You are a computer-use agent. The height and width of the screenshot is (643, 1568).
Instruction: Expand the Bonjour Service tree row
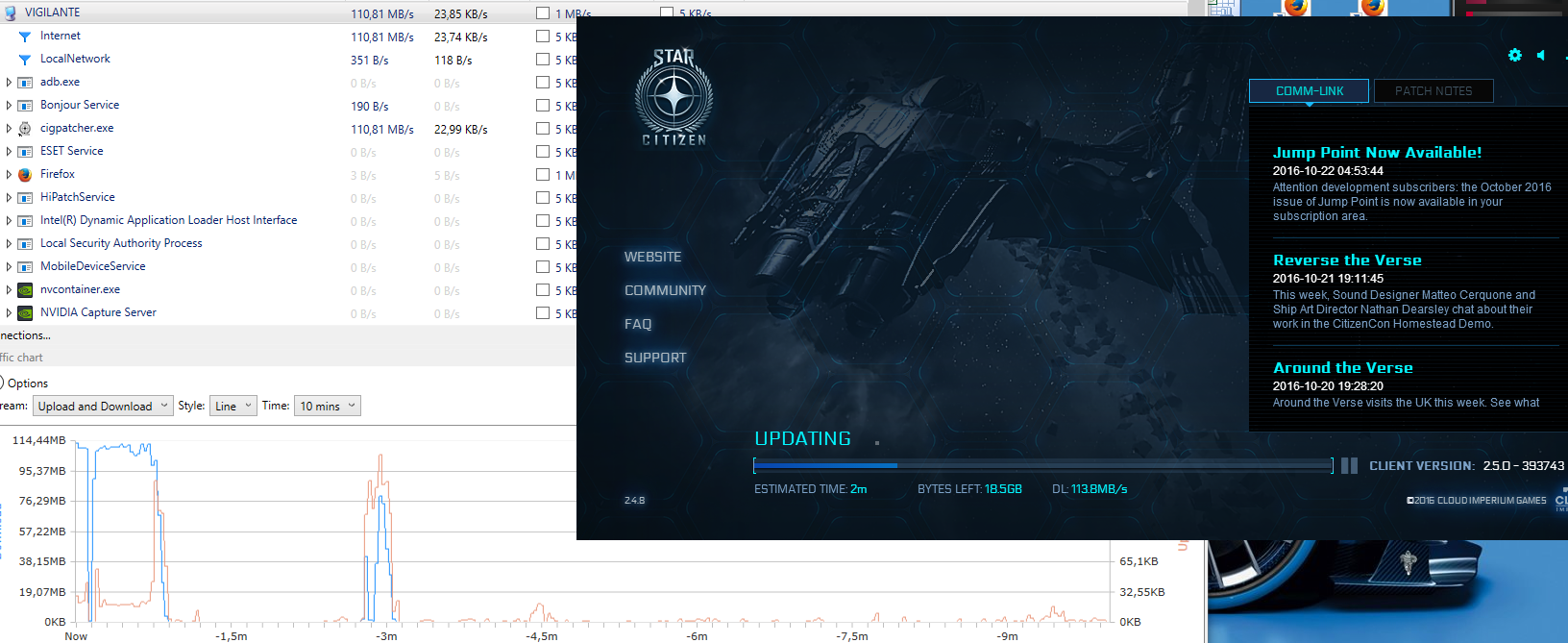click(x=9, y=106)
